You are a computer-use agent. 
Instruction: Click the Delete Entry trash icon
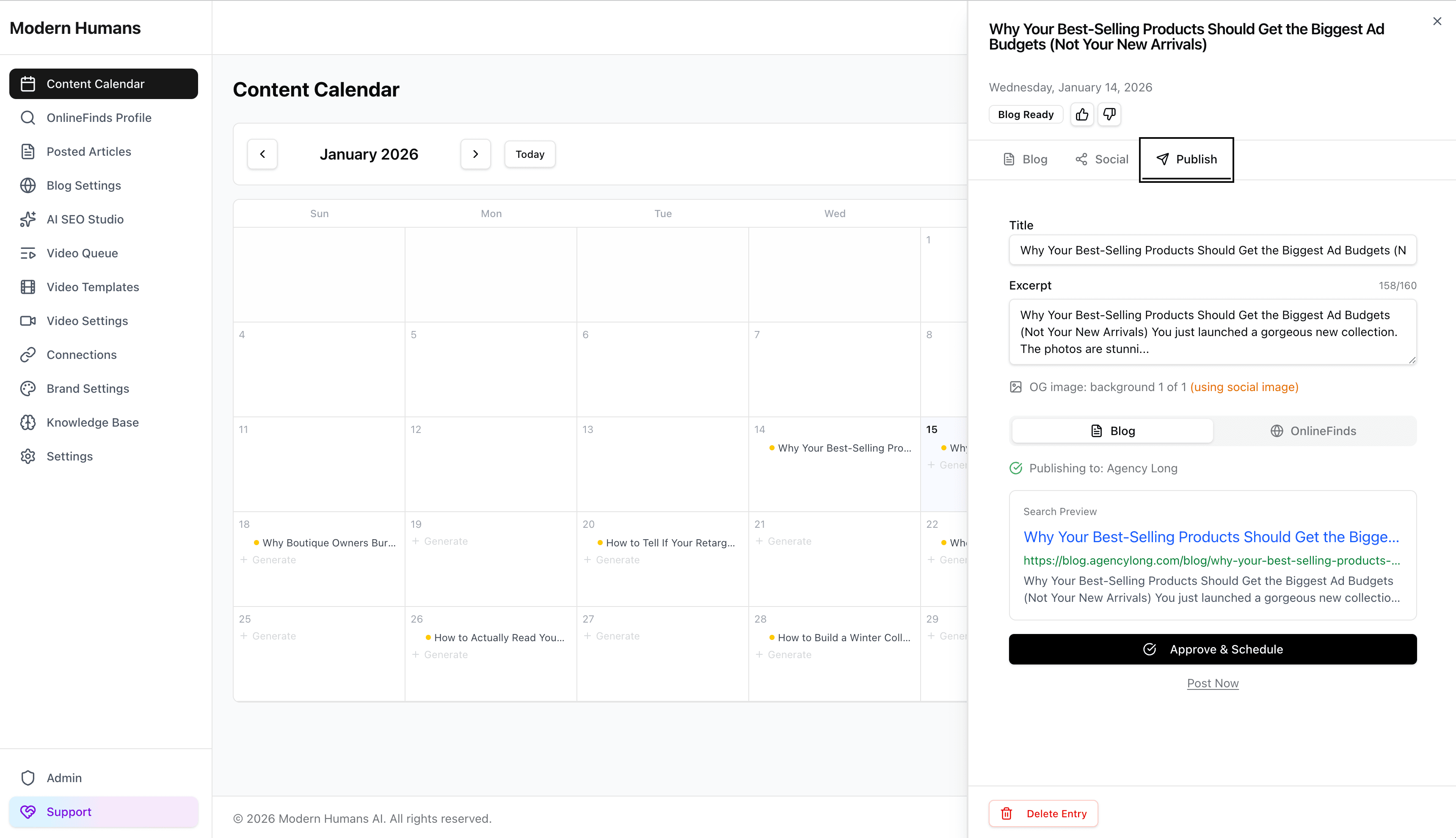[x=1007, y=813]
